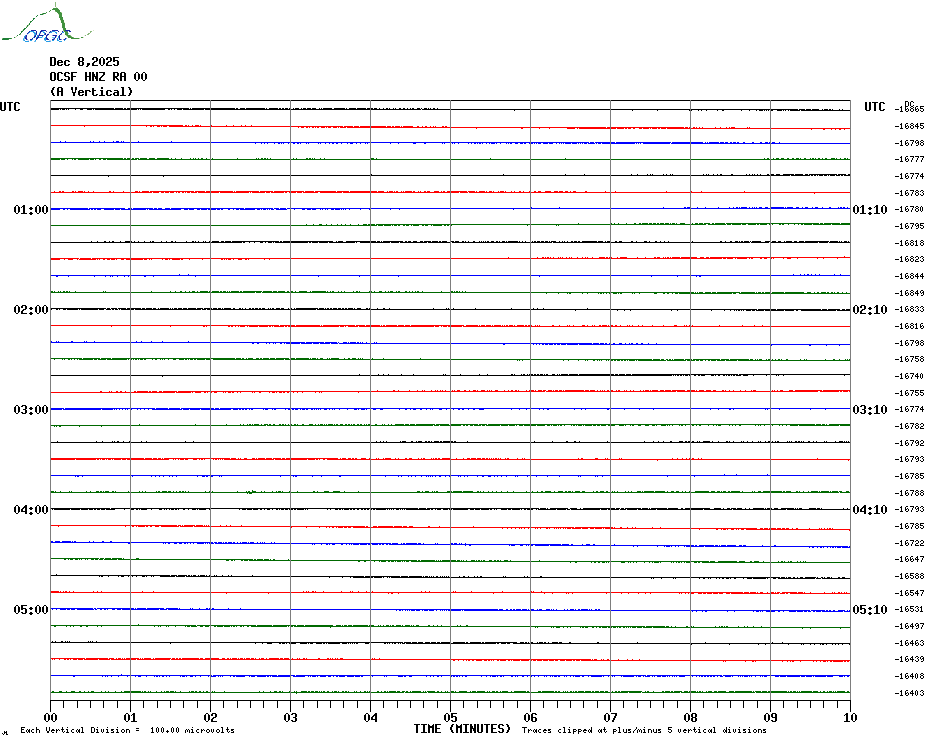930x744 pixels.
Task: Click the 05 minute tick on bottom axis
Action: tap(450, 717)
